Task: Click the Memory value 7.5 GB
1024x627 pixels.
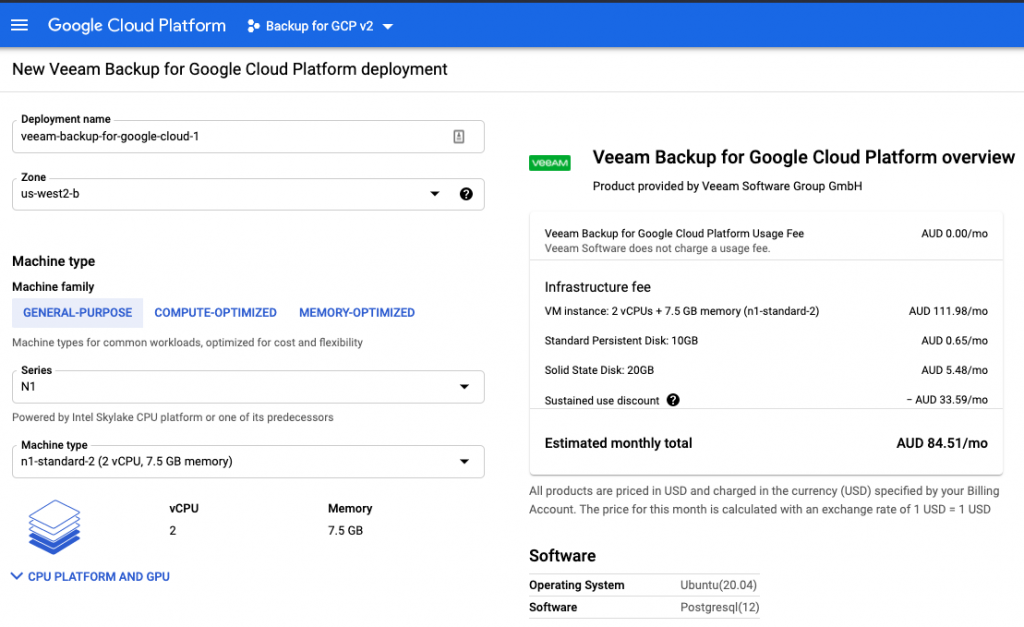Action: click(x=345, y=531)
